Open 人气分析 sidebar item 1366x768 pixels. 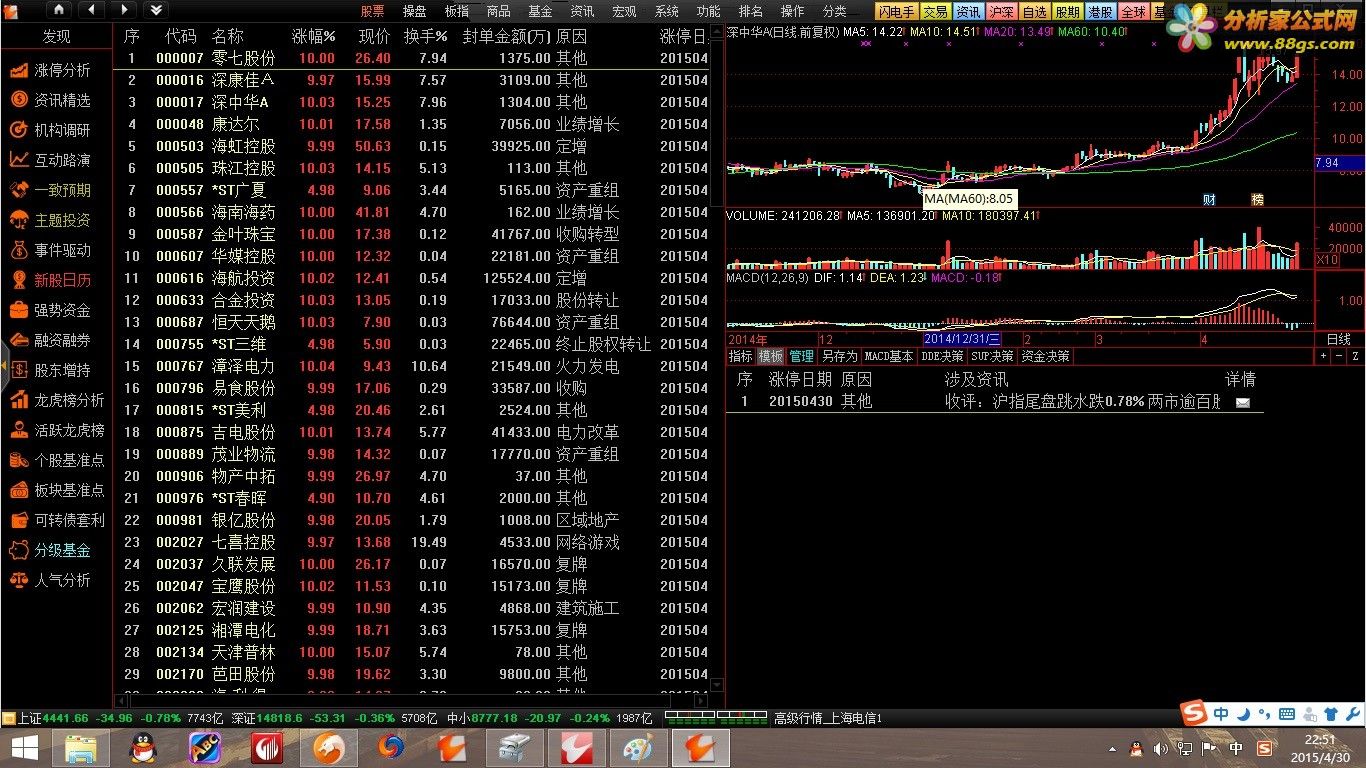coord(50,580)
